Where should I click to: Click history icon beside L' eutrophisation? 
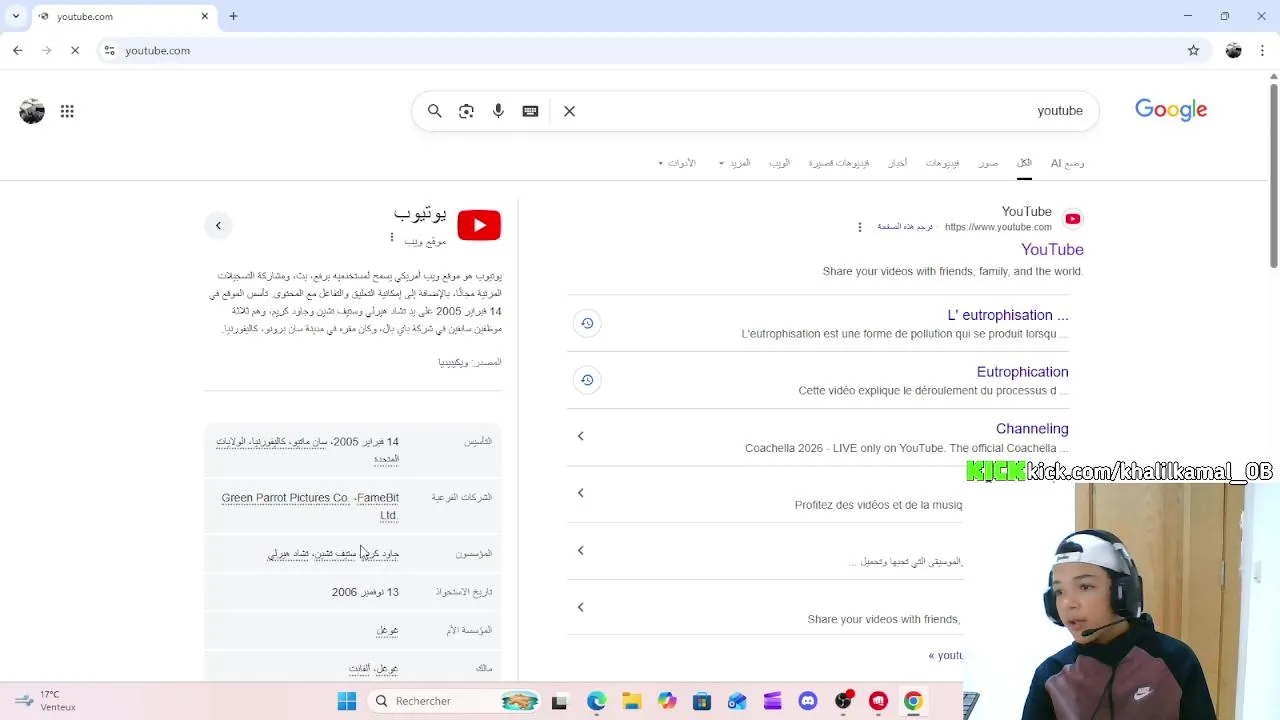(x=587, y=323)
